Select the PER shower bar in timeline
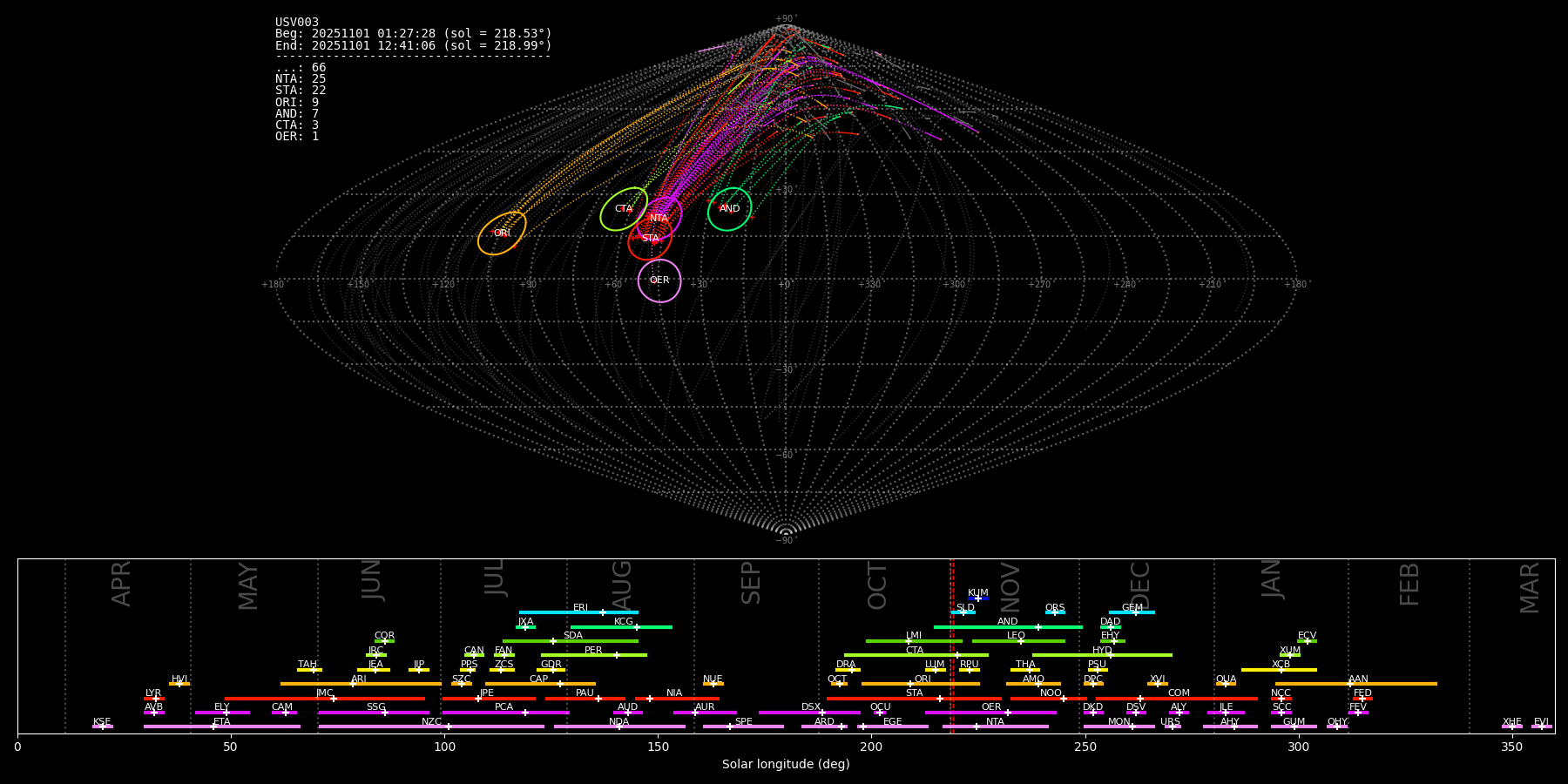 click(593, 655)
